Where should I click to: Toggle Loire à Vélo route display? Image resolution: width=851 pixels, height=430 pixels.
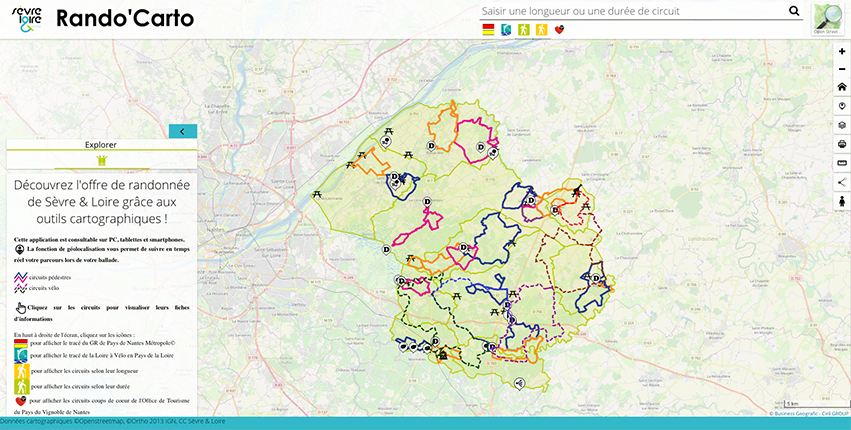click(506, 30)
